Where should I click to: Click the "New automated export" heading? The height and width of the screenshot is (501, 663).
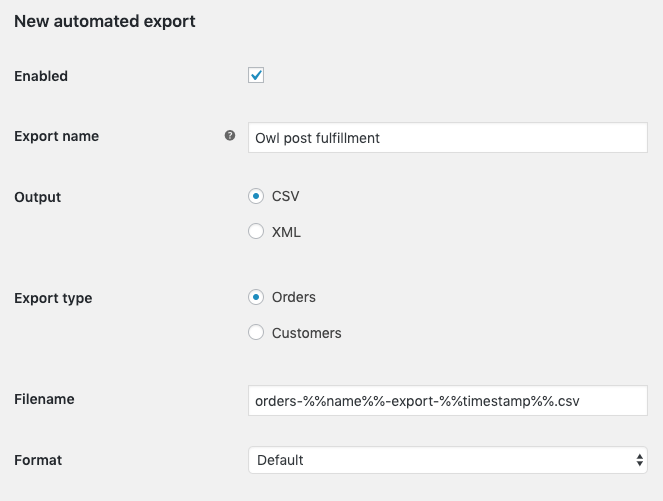pyautogui.click(x=105, y=20)
